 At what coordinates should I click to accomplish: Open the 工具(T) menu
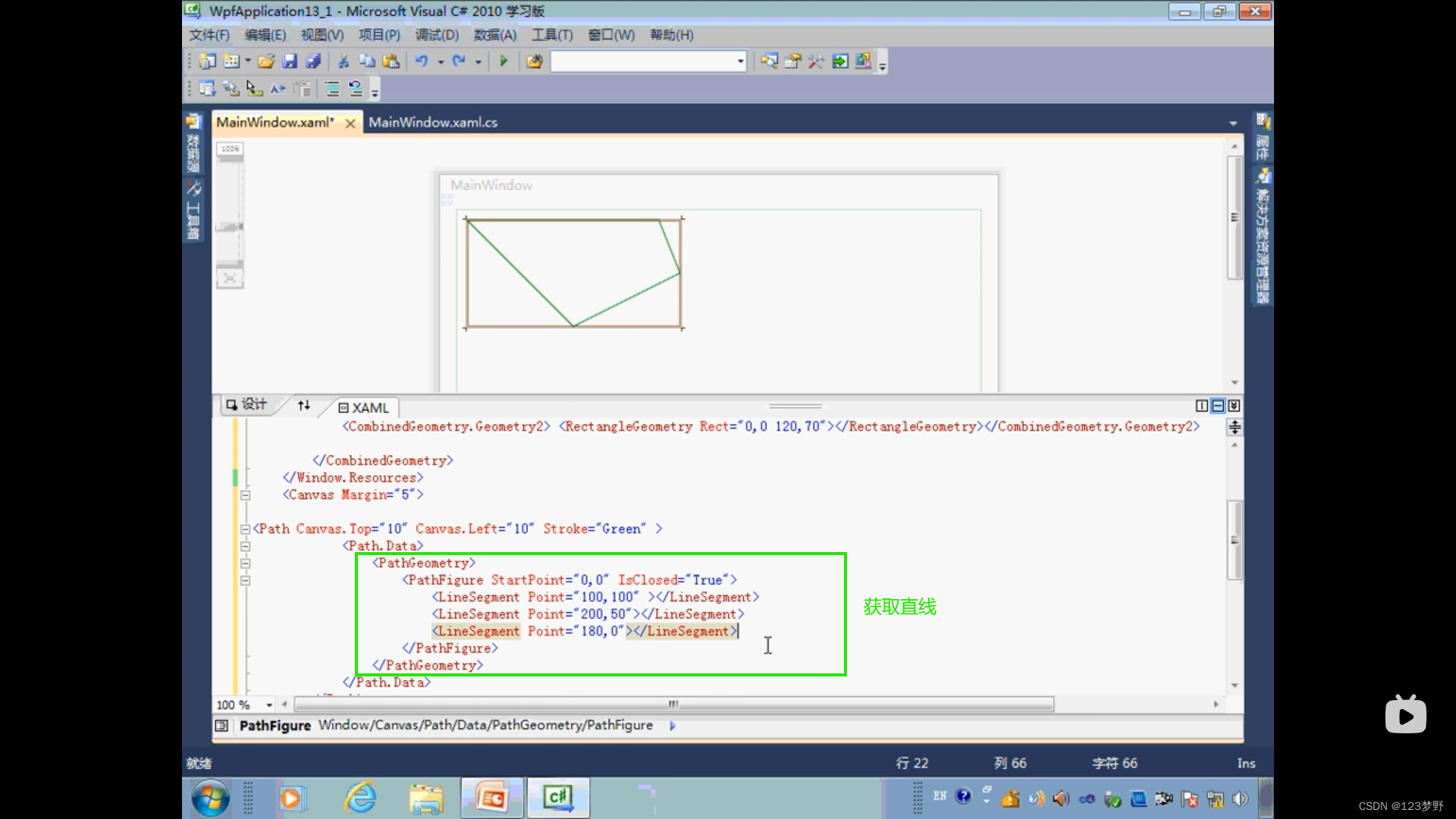pos(552,35)
